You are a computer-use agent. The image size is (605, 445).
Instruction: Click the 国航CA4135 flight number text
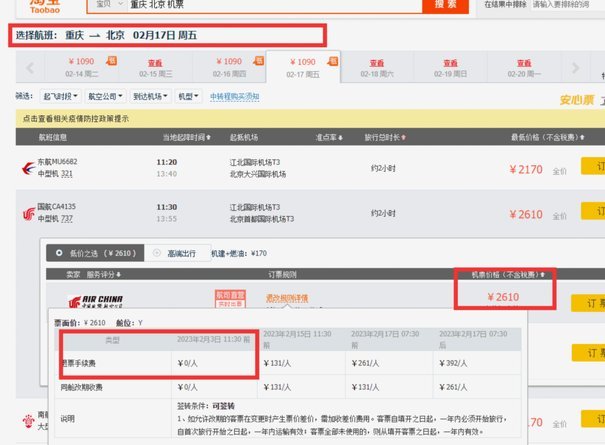[56, 206]
